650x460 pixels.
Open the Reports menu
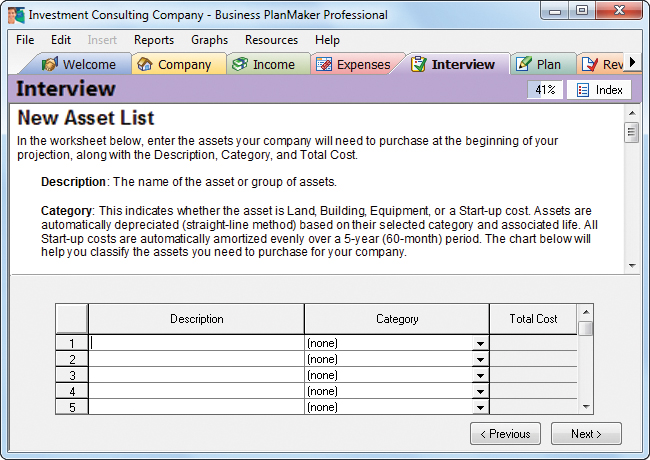point(154,40)
